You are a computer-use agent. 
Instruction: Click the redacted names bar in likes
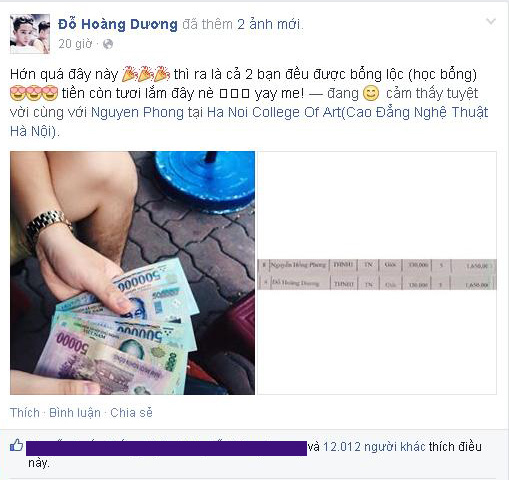(166, 448)
